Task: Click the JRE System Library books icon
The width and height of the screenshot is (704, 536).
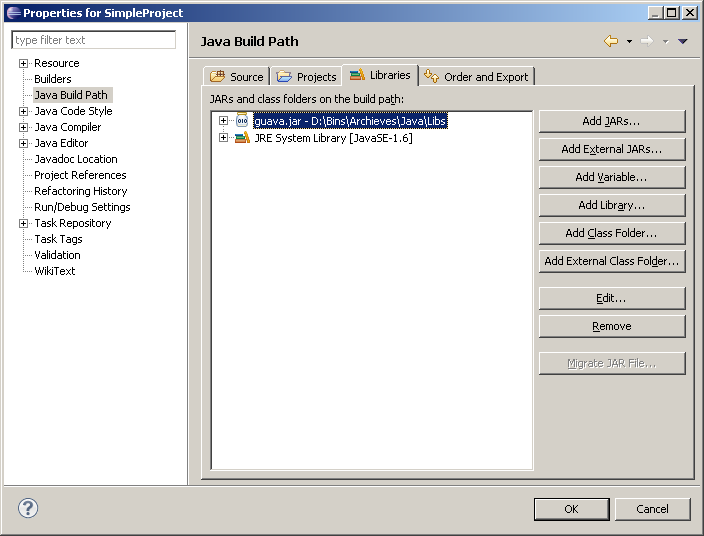Action: coord(242,137)
